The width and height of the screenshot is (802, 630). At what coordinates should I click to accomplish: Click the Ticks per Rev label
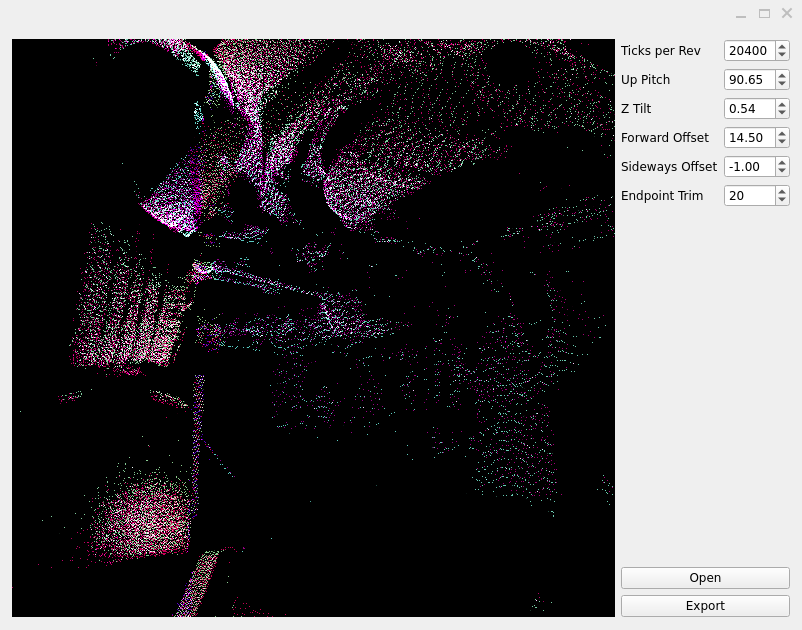[660, 51]
